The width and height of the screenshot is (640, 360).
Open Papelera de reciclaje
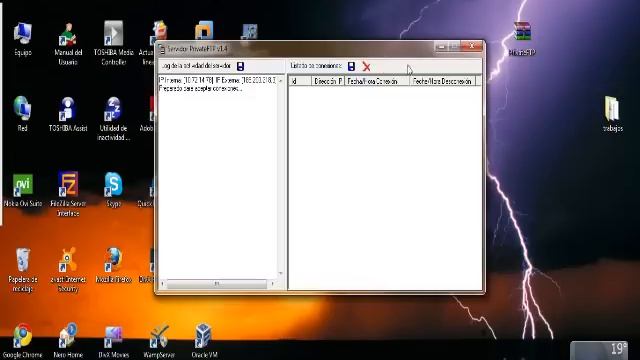[x=23, y=270]
